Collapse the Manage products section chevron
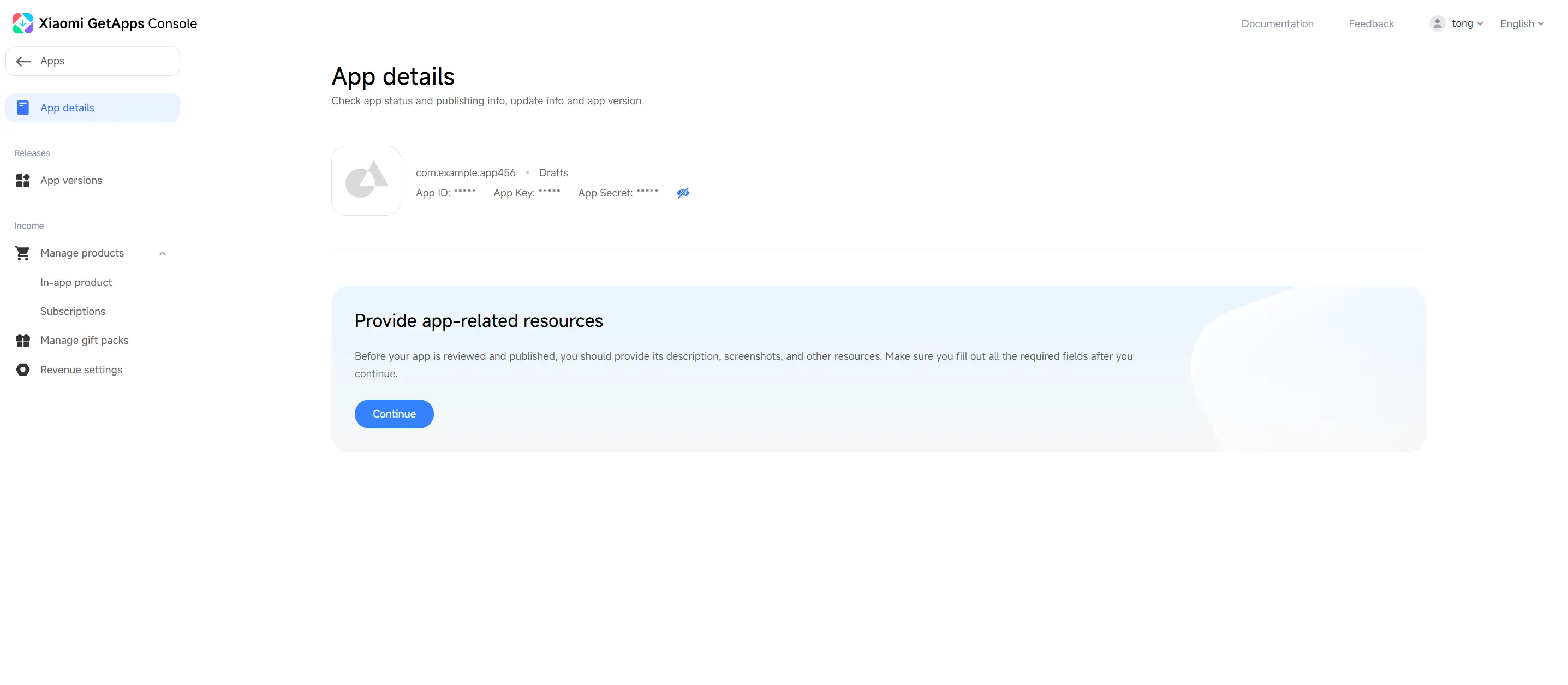The width and height of the screenshot is (1568, 685). [x=163, y=253]
